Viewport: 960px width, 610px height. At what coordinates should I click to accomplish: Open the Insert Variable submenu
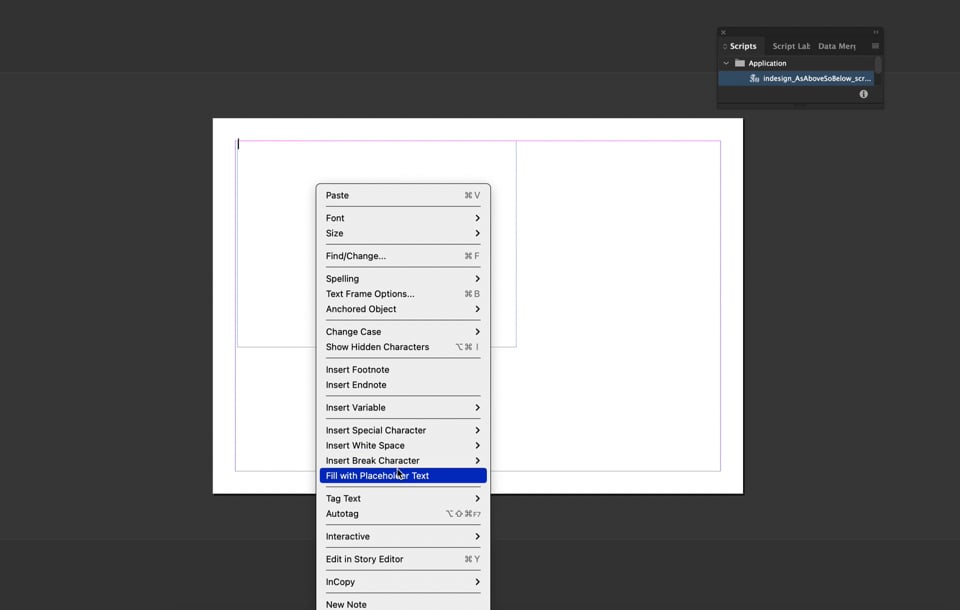pyautogui.click(x=403, y=408)
